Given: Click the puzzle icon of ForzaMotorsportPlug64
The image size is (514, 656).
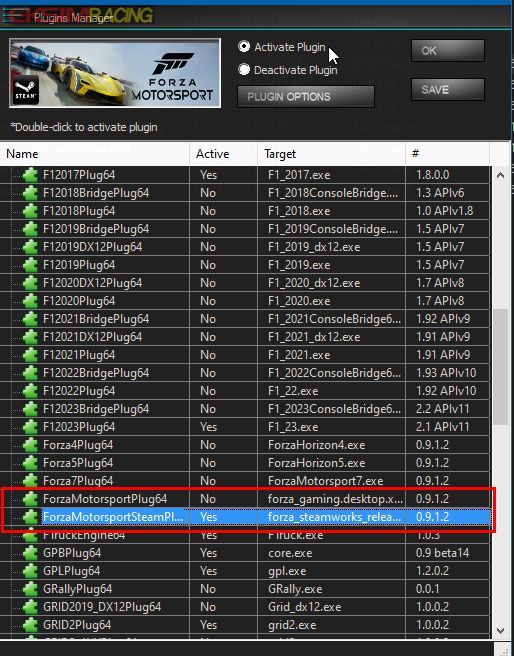Looking at the screenshot, I should [x=30, y=499].
